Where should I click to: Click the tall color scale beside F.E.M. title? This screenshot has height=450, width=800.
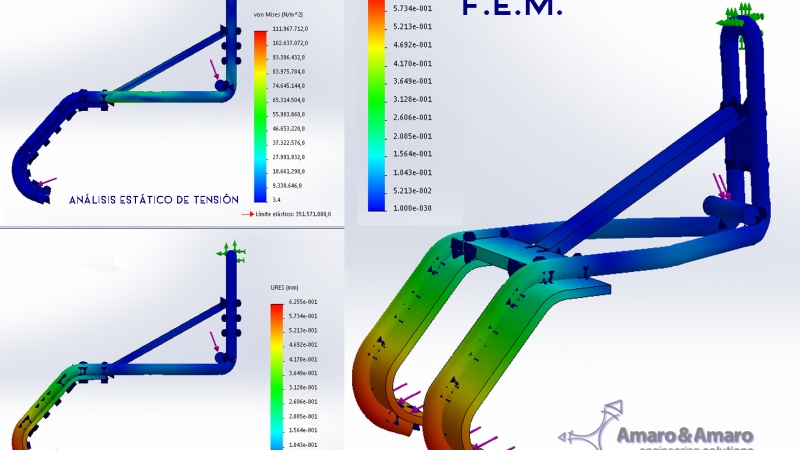378,105
